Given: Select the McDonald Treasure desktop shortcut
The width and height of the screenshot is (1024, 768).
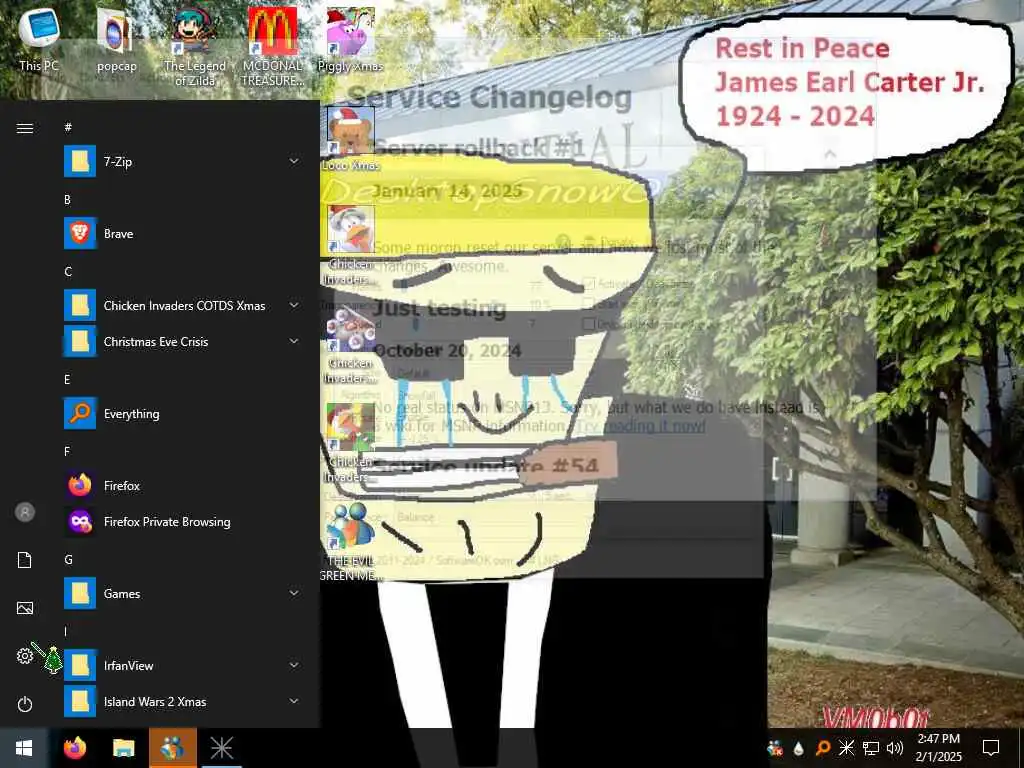Looking at the screenshot, I should [x=272, y=47].
